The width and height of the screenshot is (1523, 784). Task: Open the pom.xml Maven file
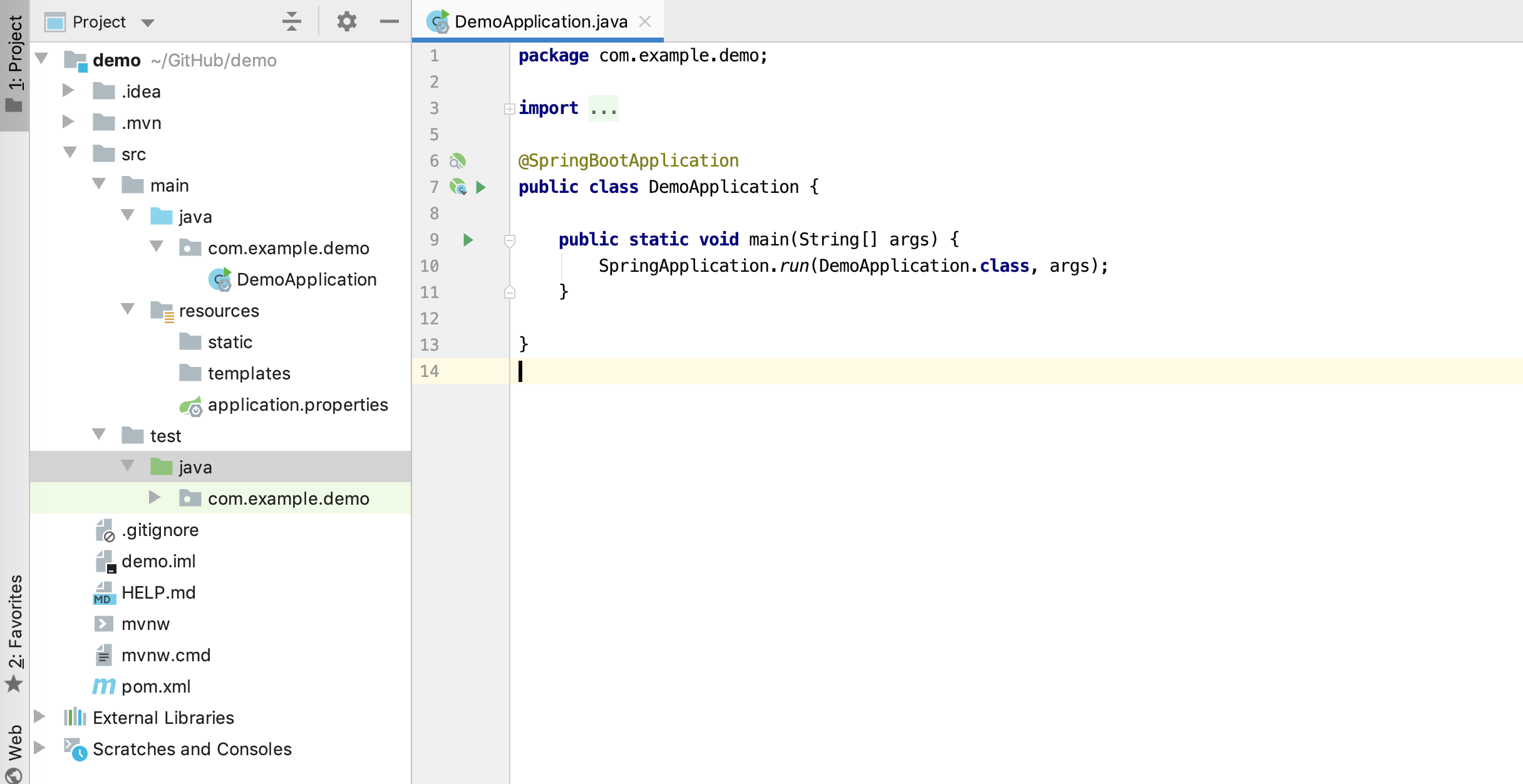pyautogui.click(x=155, y=686)
